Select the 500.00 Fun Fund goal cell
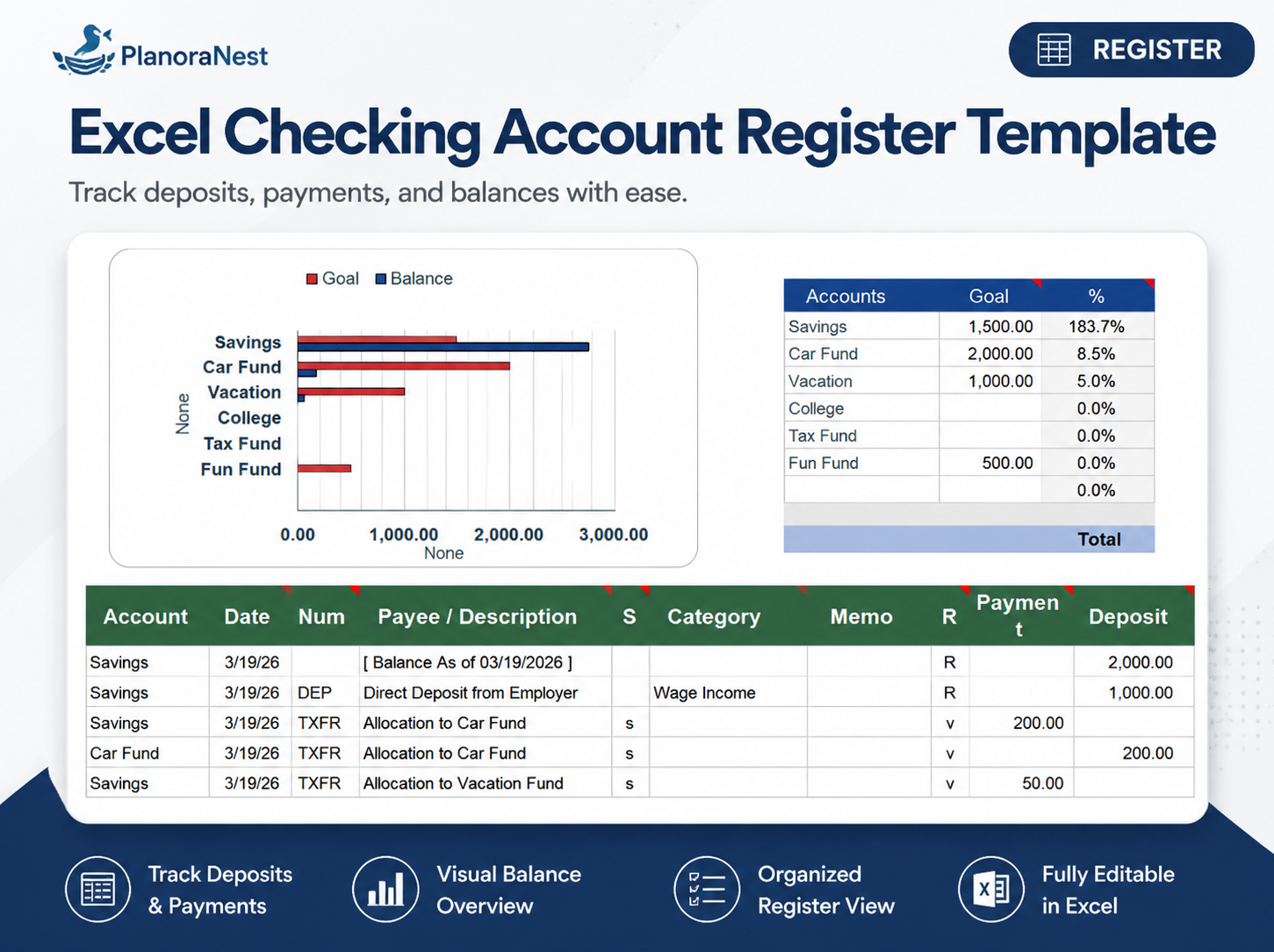 990,462
